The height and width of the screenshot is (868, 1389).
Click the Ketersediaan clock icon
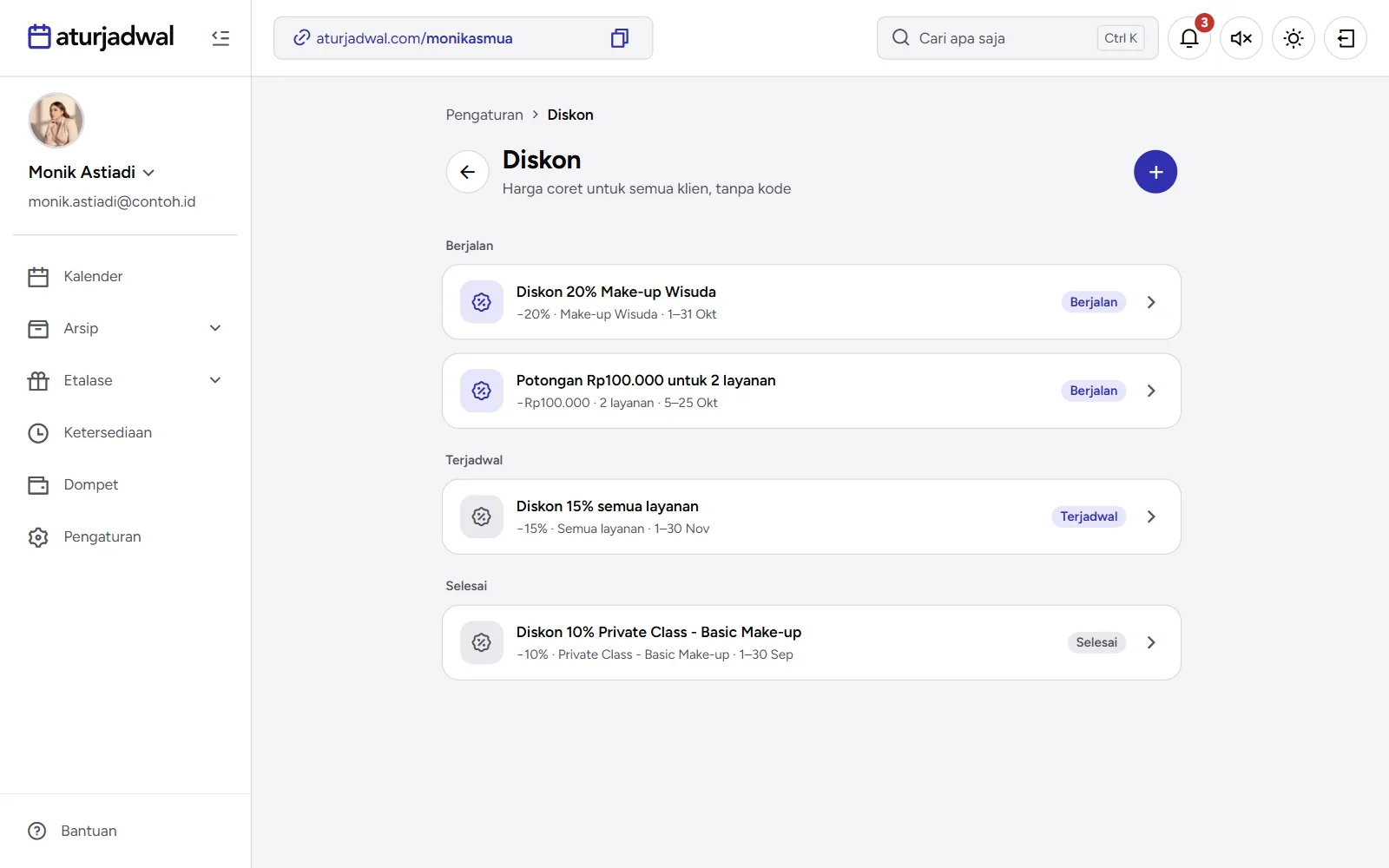click(x=38, y=433)
